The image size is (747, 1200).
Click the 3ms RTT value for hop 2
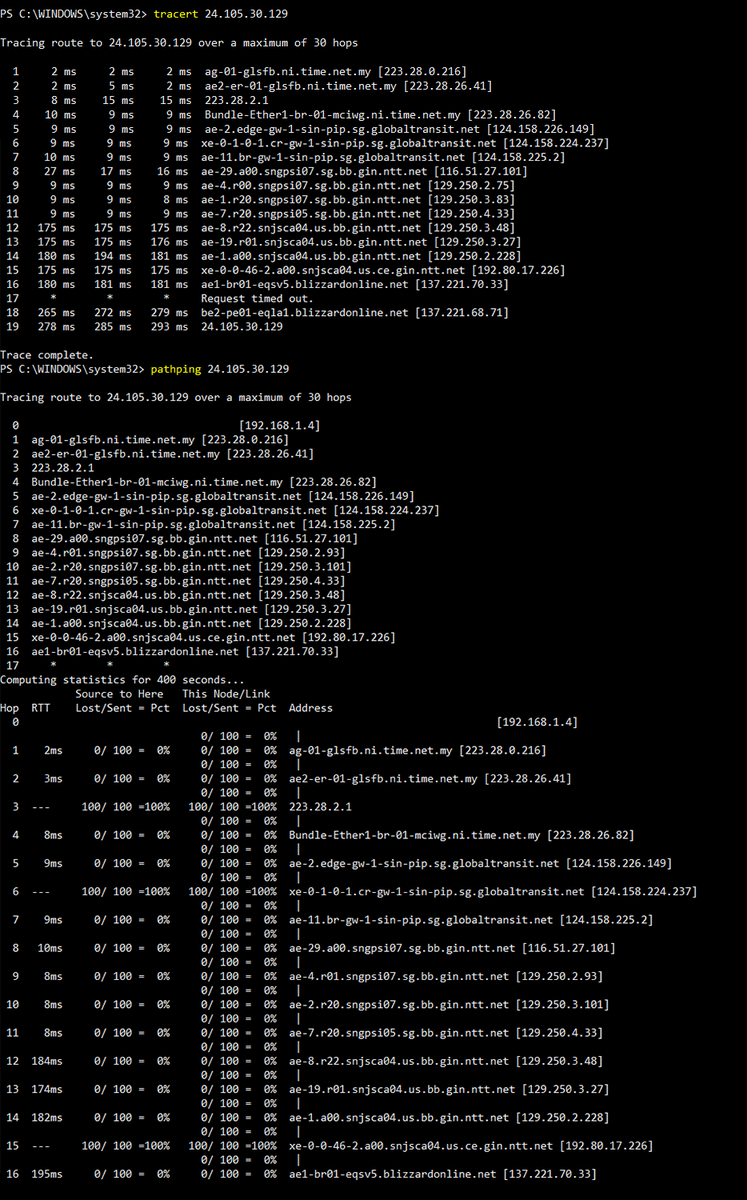point(53,778)
